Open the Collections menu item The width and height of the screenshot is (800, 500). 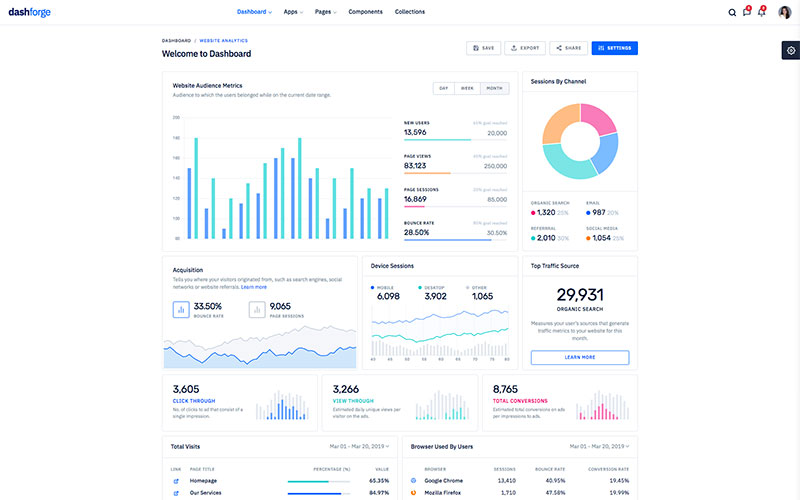tap(410, 12)
